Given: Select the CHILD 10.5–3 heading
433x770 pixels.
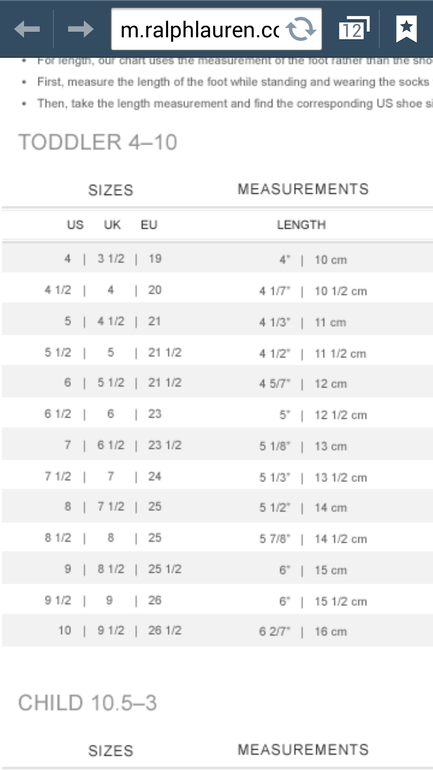Looking at the screenshot, I should point(87,703).
